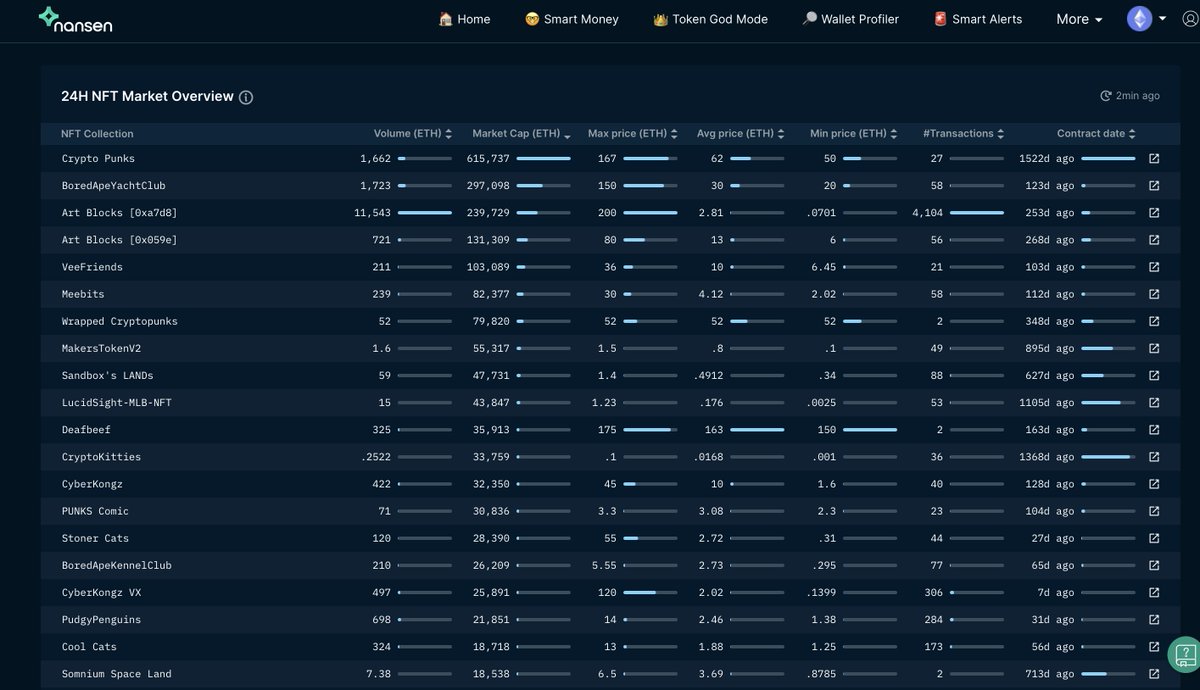
Task: Sort by Max price (ETH) column
Action: click(633, 133)
